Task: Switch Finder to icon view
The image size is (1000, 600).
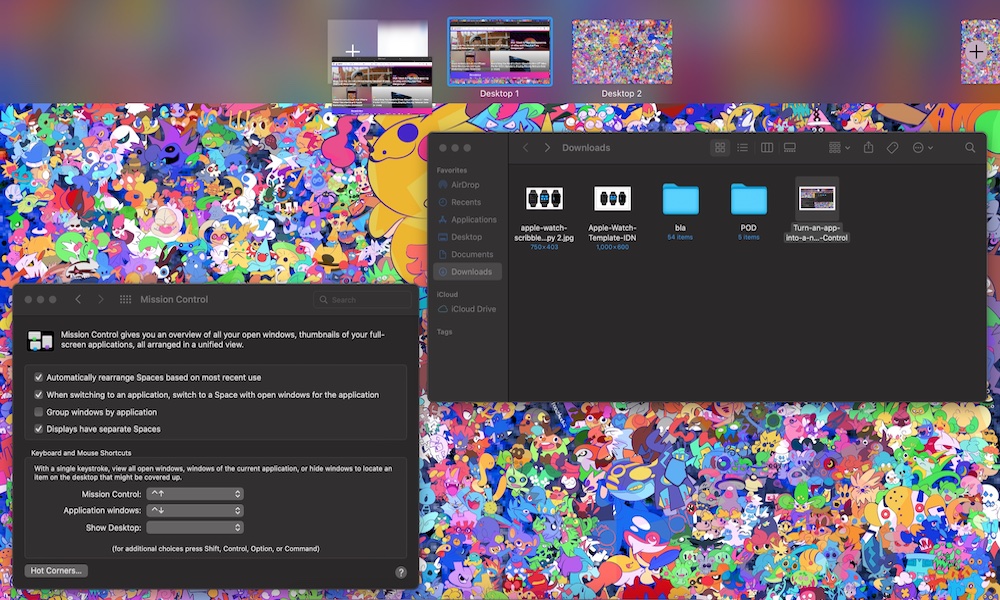Action: pyautogui.click(x=720, y=148)
